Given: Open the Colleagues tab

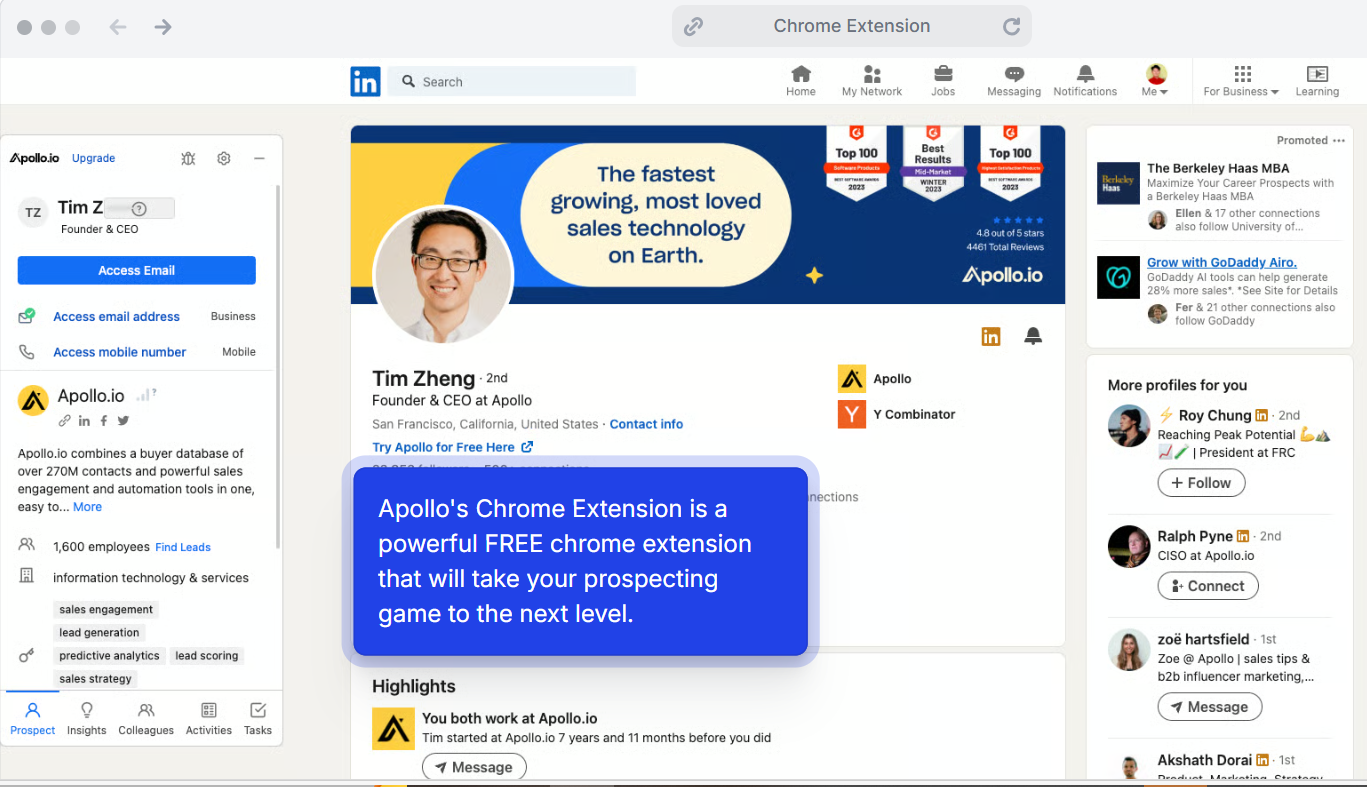Looking at the screenshot, I should tap(146, 718).
